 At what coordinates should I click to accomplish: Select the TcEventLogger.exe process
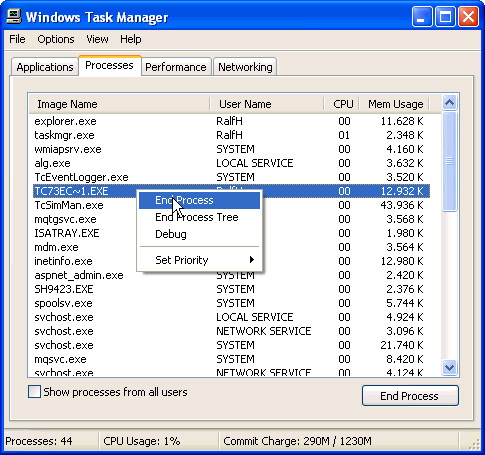pos(231,177)
